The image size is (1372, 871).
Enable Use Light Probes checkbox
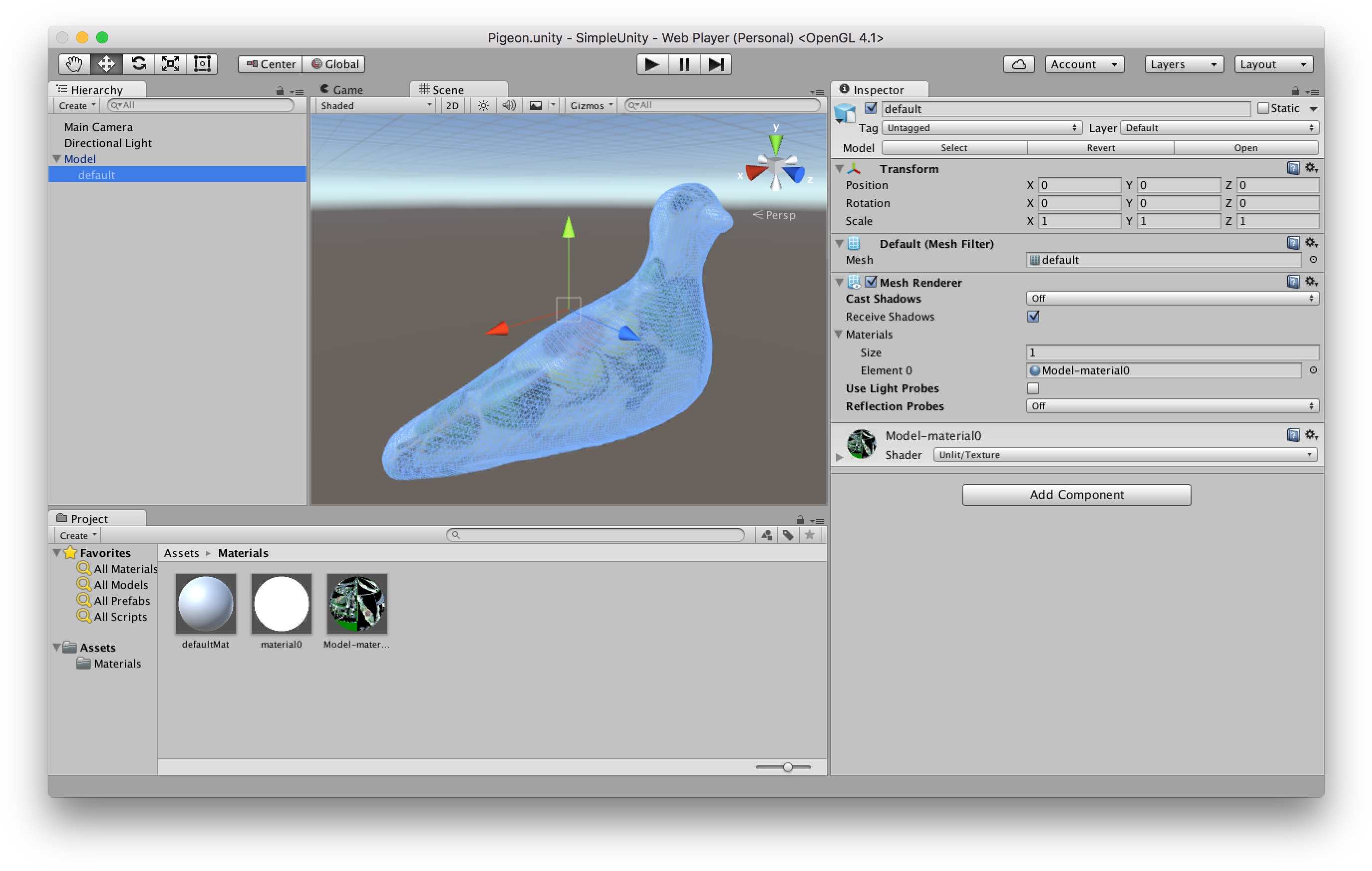pyautogui.click(x=1033, y=388)
